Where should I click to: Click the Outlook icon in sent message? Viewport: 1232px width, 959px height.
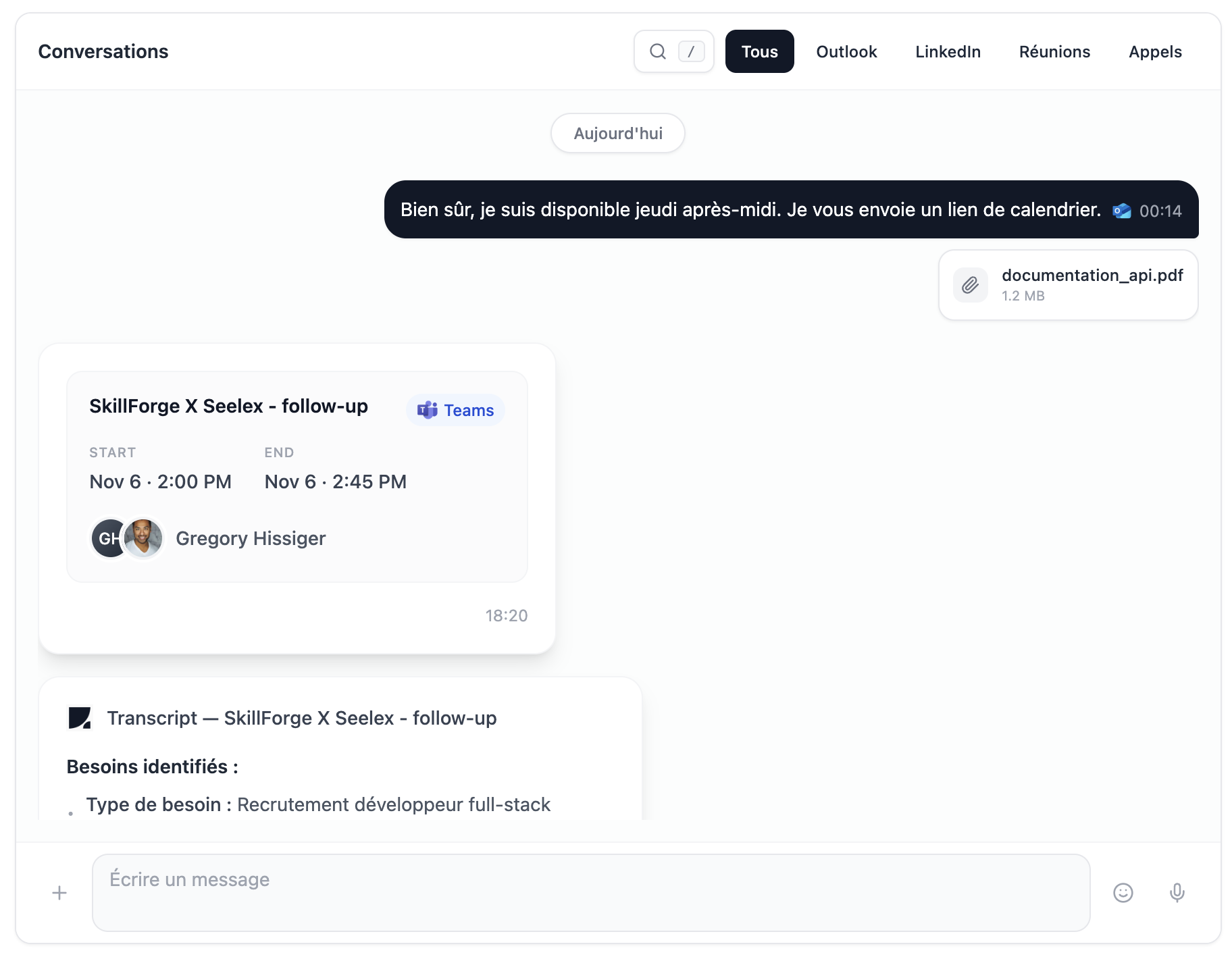1121,211
